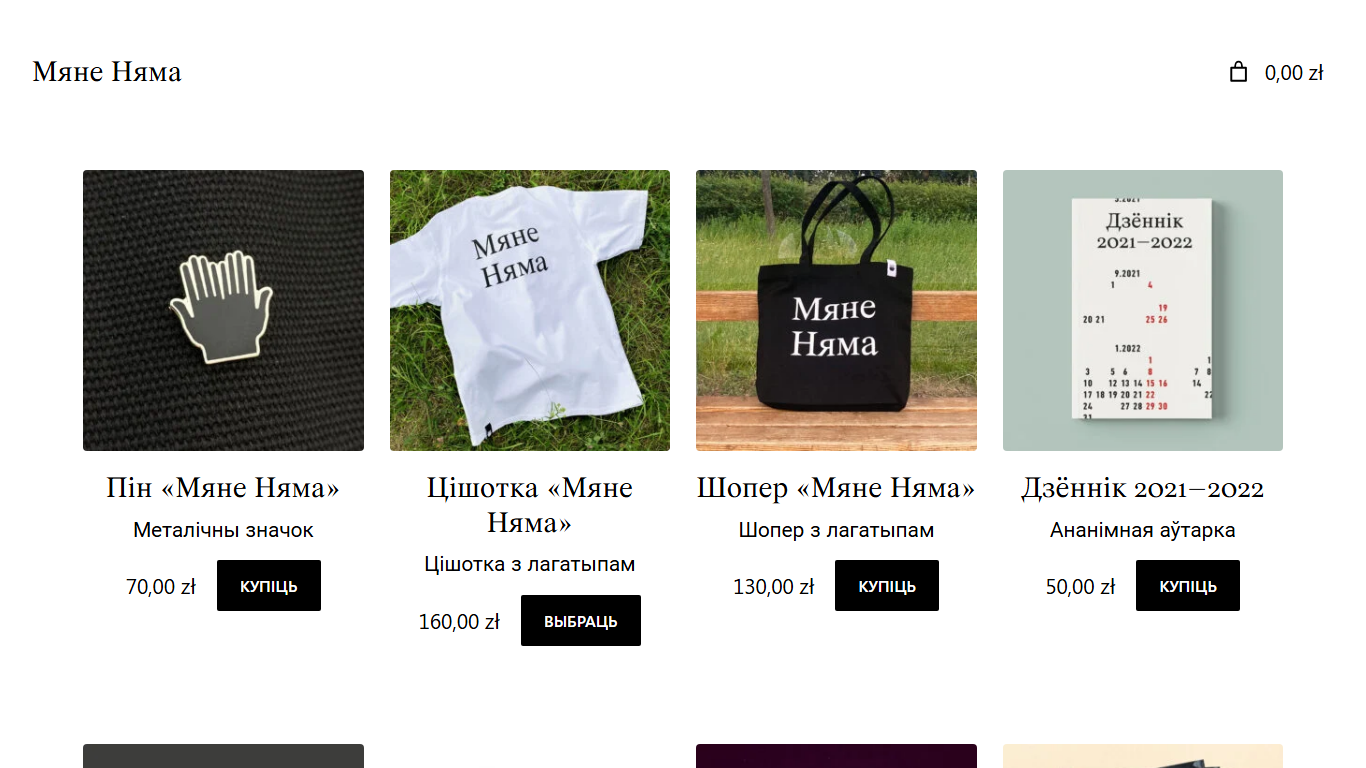
Task: Click the 0,00 zł cart total
Action: point(1294,73)
